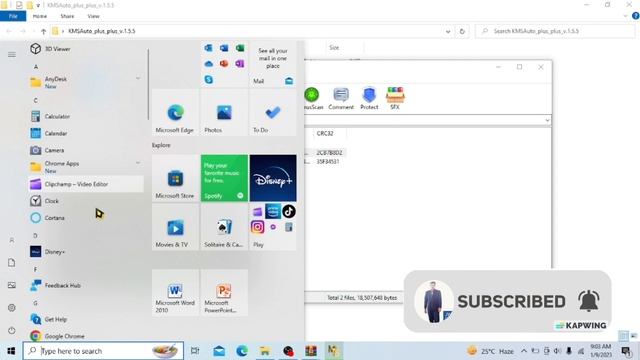Viewport: 640px width, 360px height.
Task: Expand the Start menu hamburger icon
Action: point(12,54)
